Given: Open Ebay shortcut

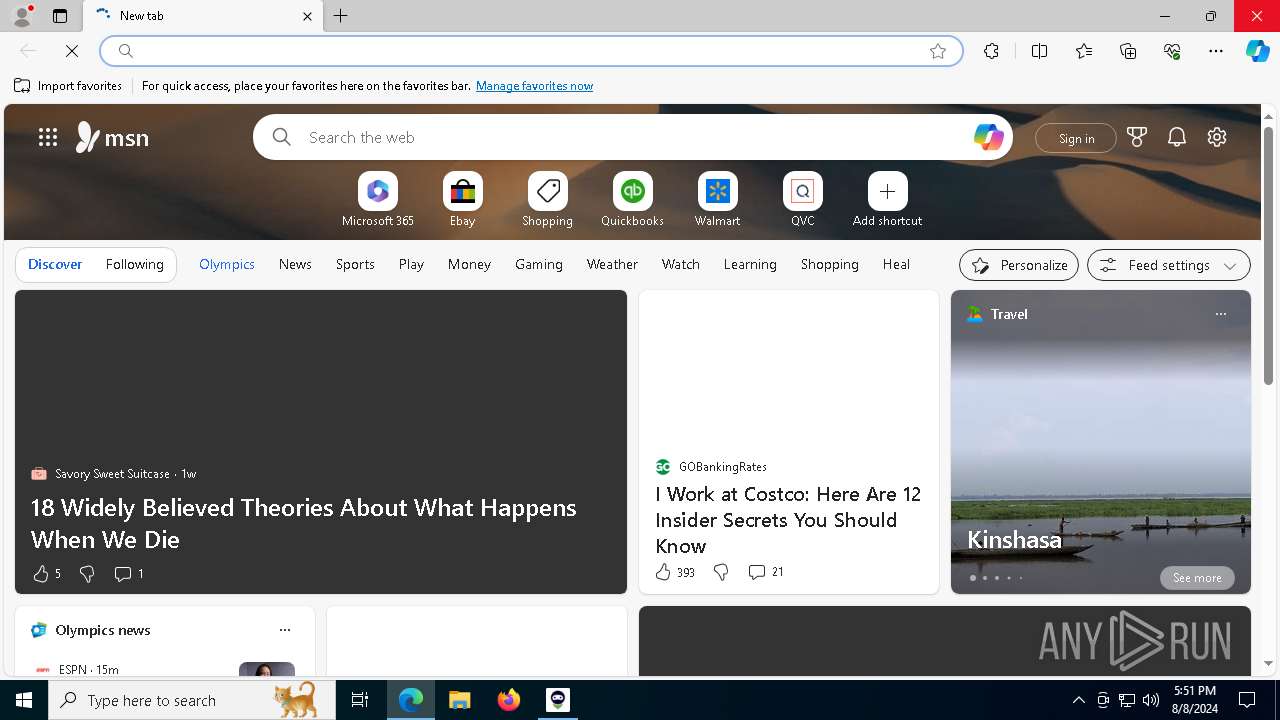Looking at the screenshot, I should [x=463, y=200].
